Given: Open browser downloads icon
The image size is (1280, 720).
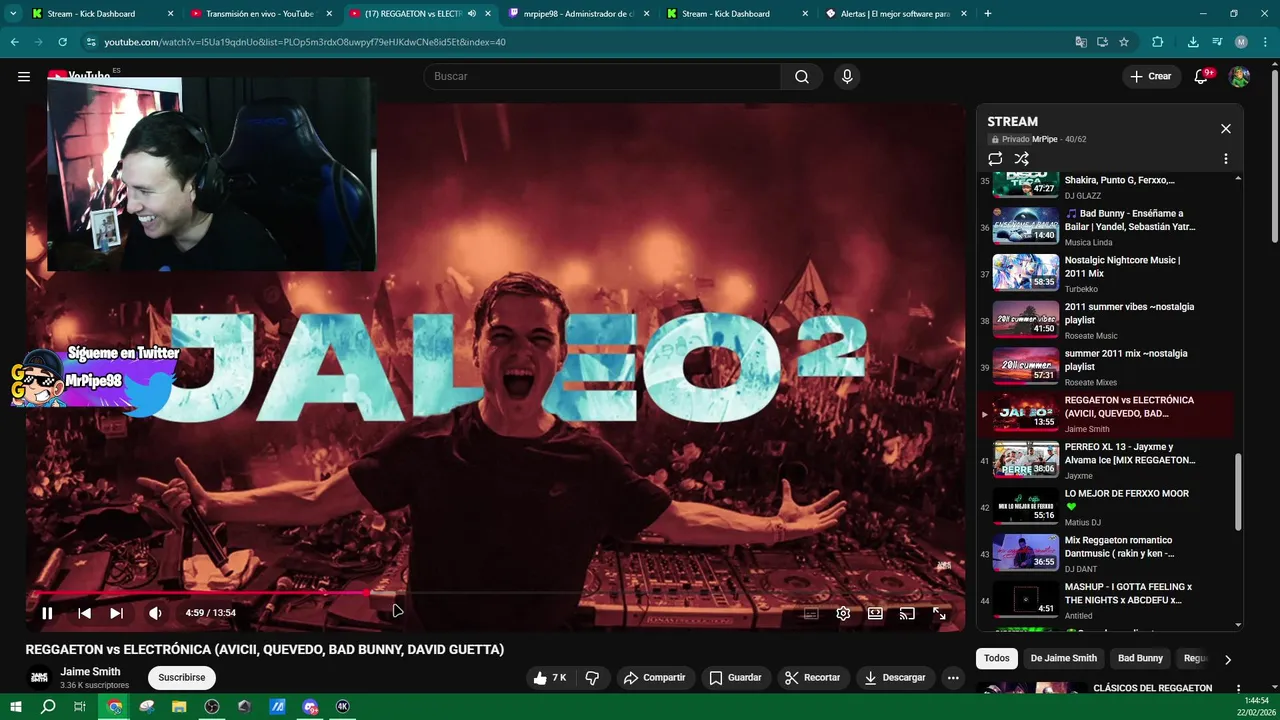Looking at the screenshot, I should click(1193, 42).
